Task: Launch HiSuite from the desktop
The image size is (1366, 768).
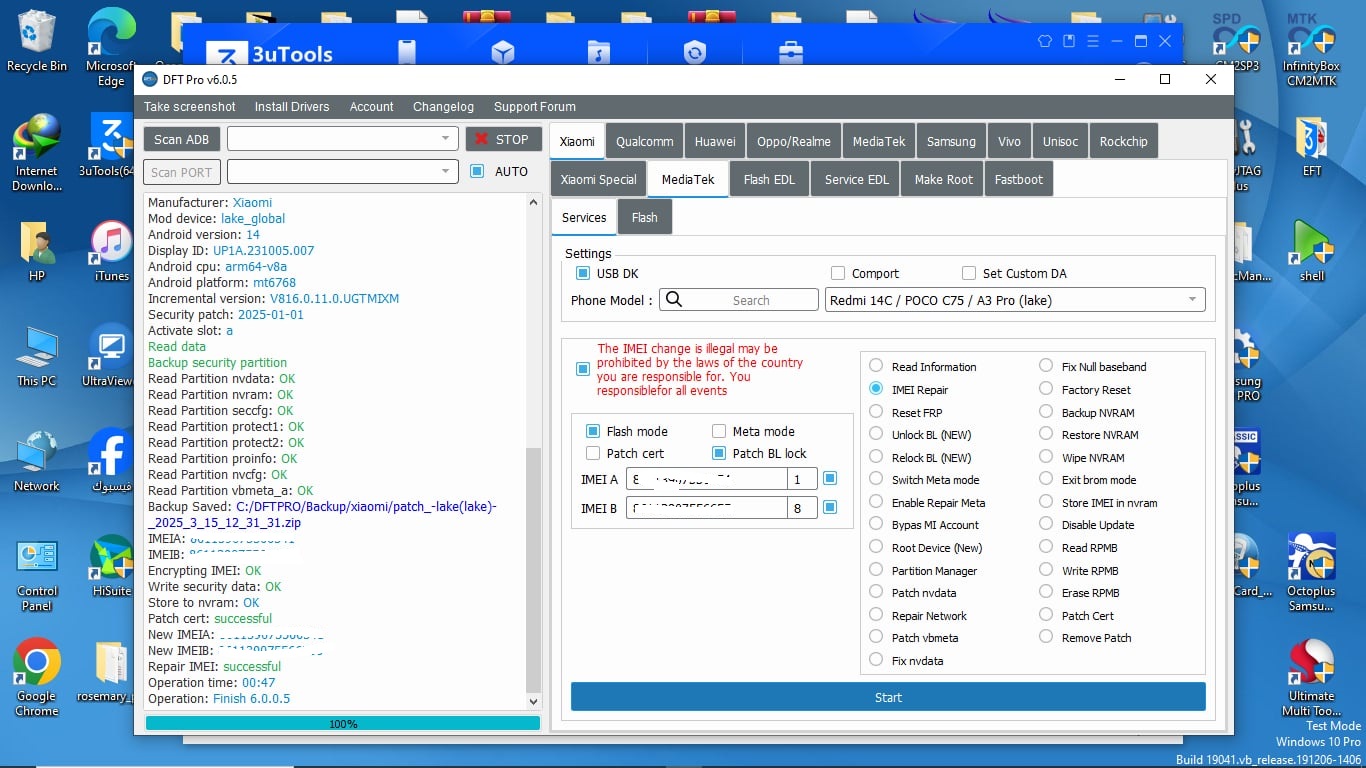Action: [x=111, y=566]
